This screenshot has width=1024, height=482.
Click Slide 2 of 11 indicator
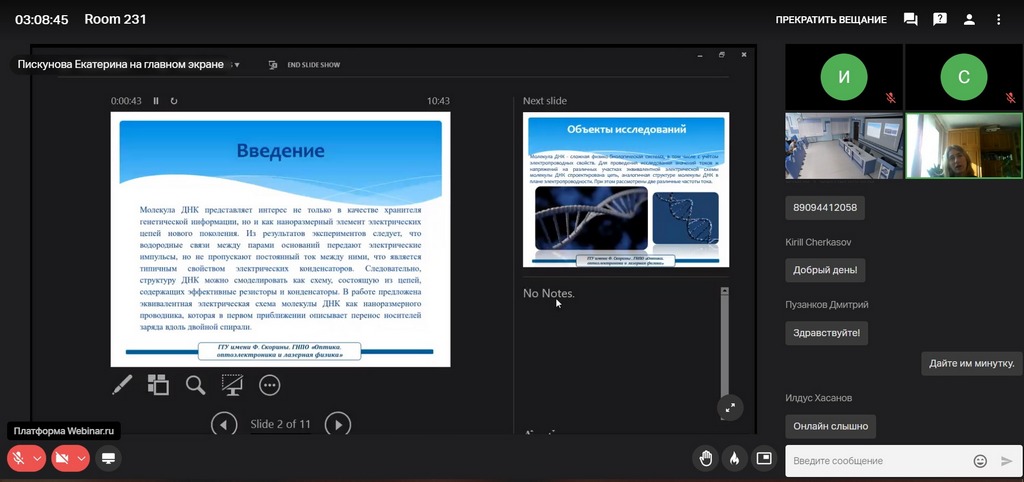tap(280, 425)
